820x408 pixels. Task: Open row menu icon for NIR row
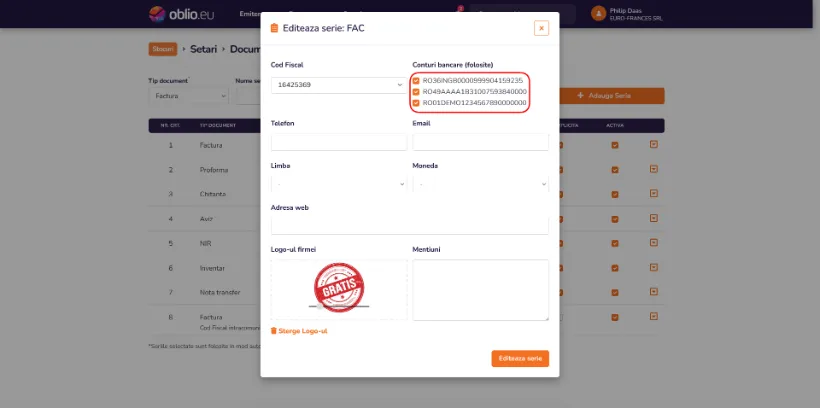click(654, 243)
